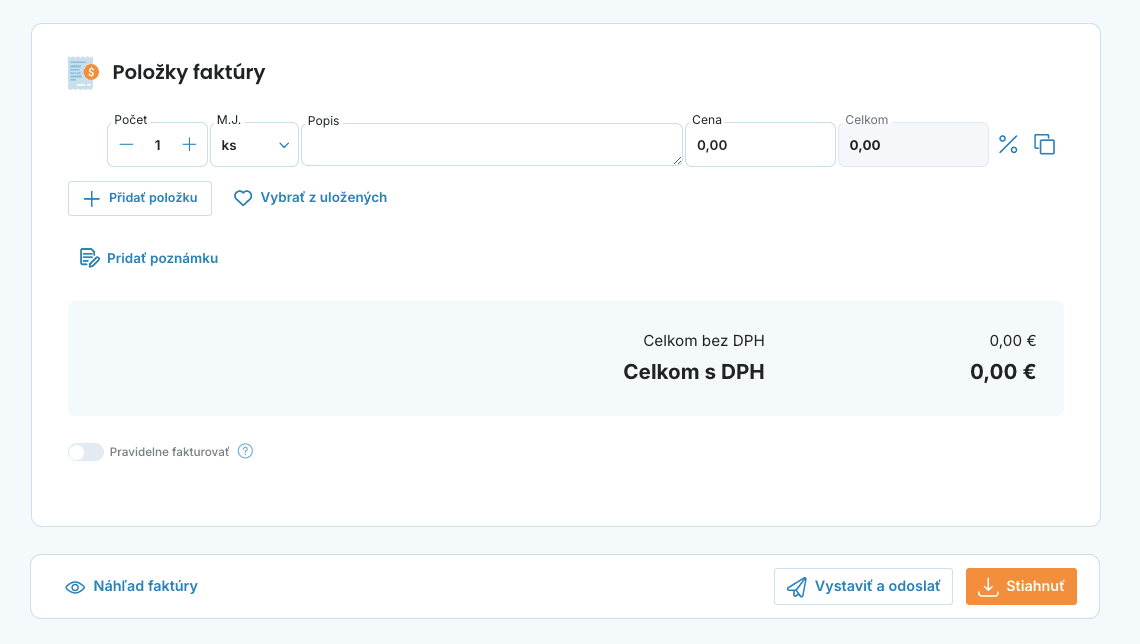Focus the Popis description text area
The width and height of the screenshot is (1140, 644).
click(490, 145)
